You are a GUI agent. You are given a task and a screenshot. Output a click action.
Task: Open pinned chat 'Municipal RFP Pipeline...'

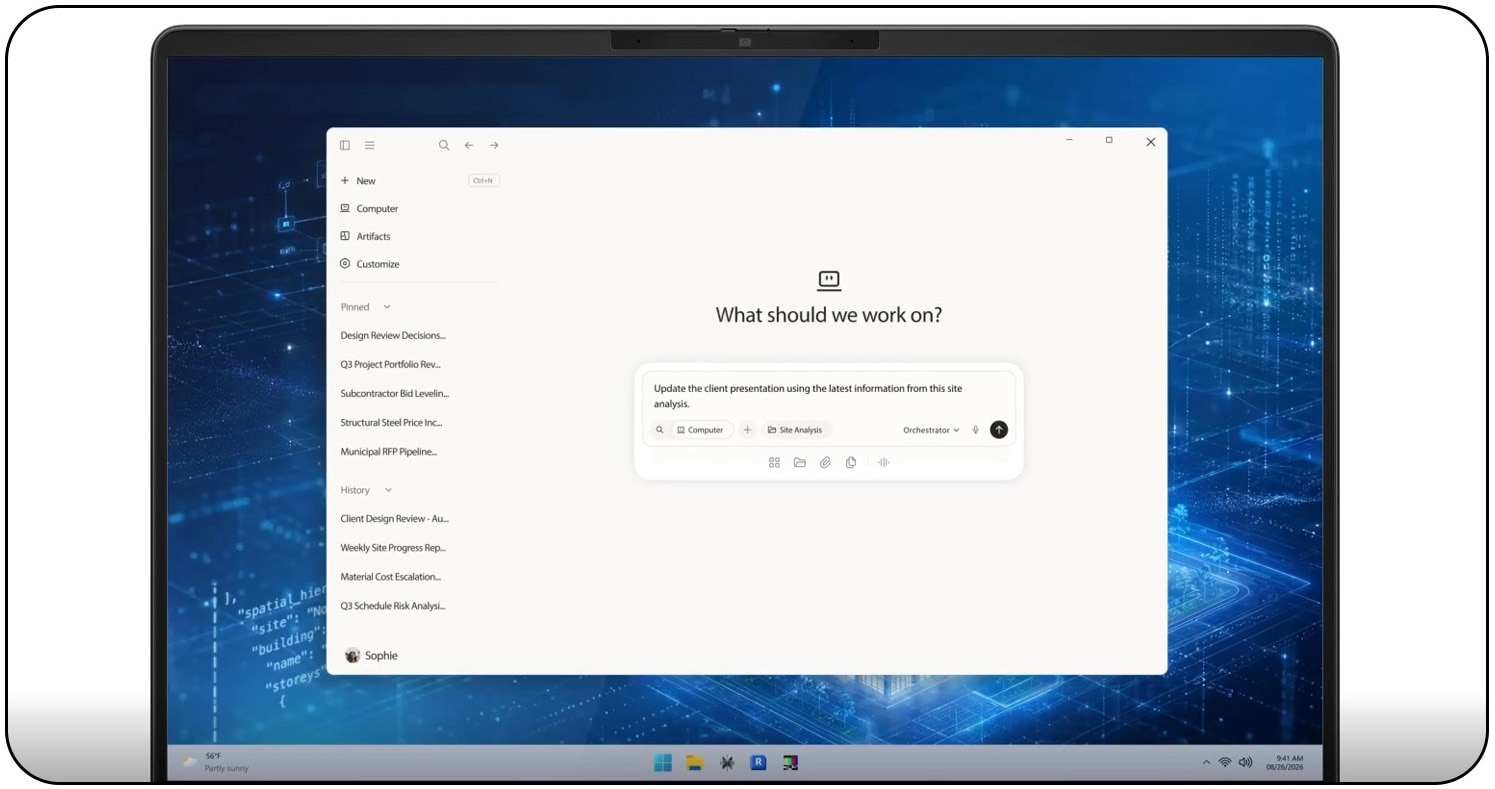(x=389, y=452)
